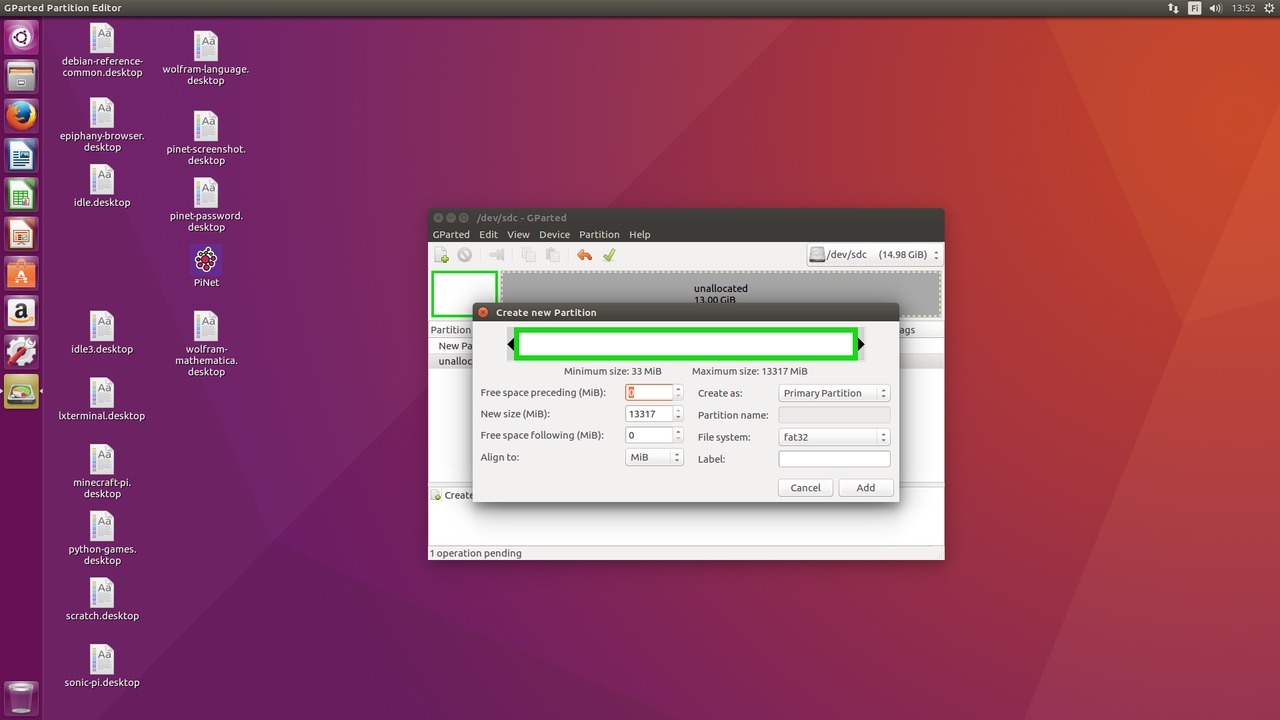
Task: Click New size spinner arrows
Action: click(678, 414)
